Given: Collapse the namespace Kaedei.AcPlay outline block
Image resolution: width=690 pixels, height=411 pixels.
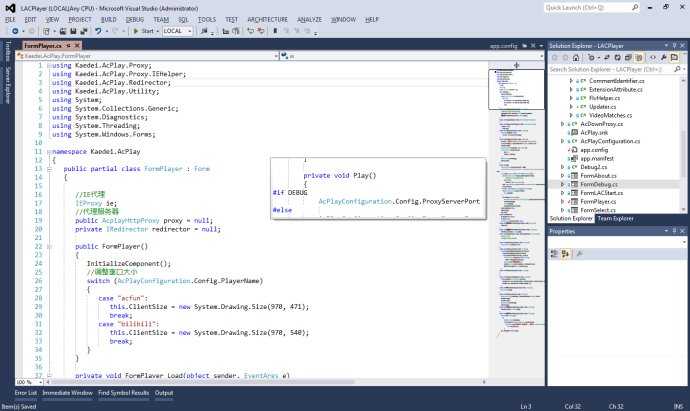Looking at the screenshot, I should coord(49,151).
